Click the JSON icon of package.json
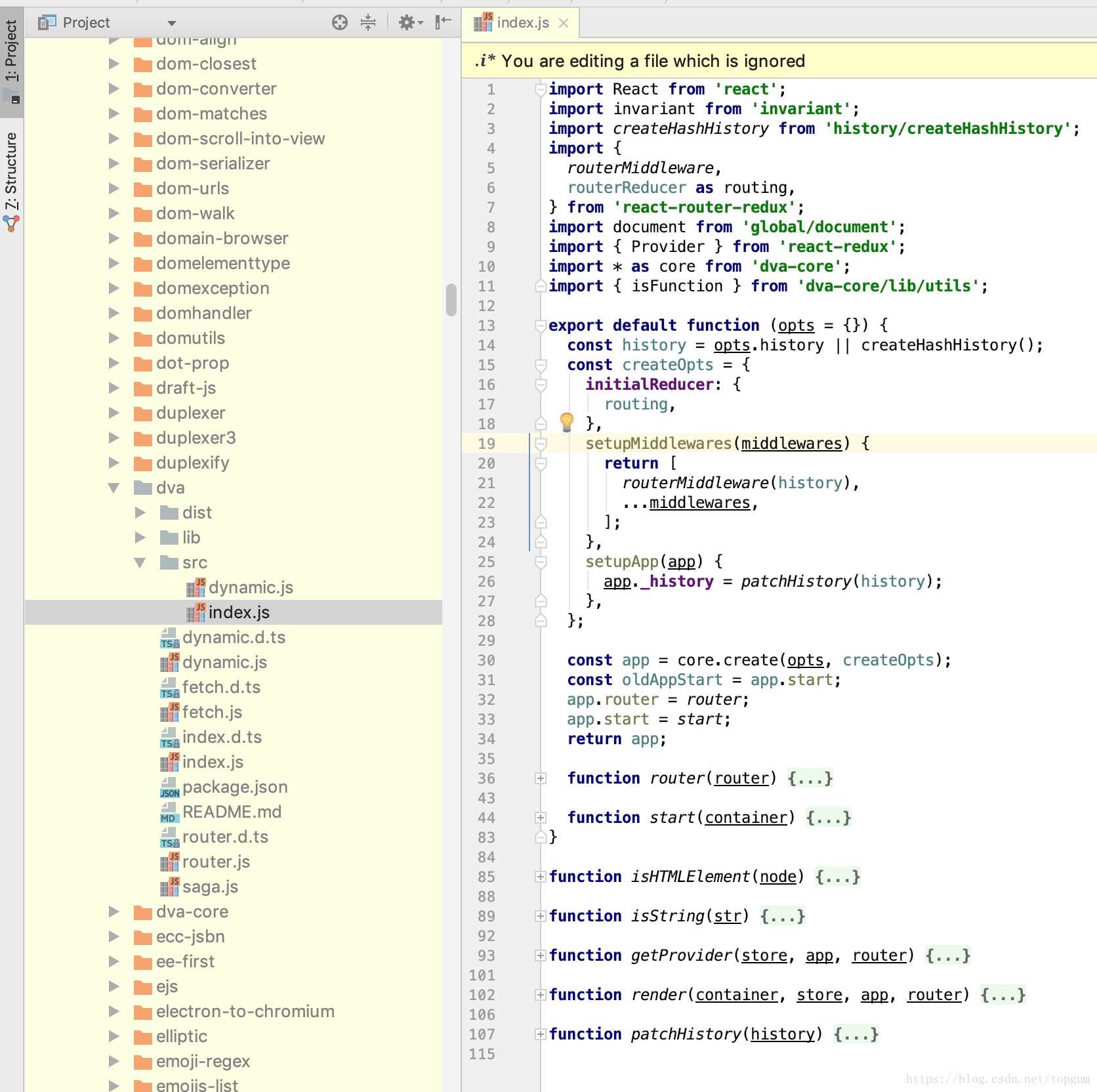 point(170,787)
